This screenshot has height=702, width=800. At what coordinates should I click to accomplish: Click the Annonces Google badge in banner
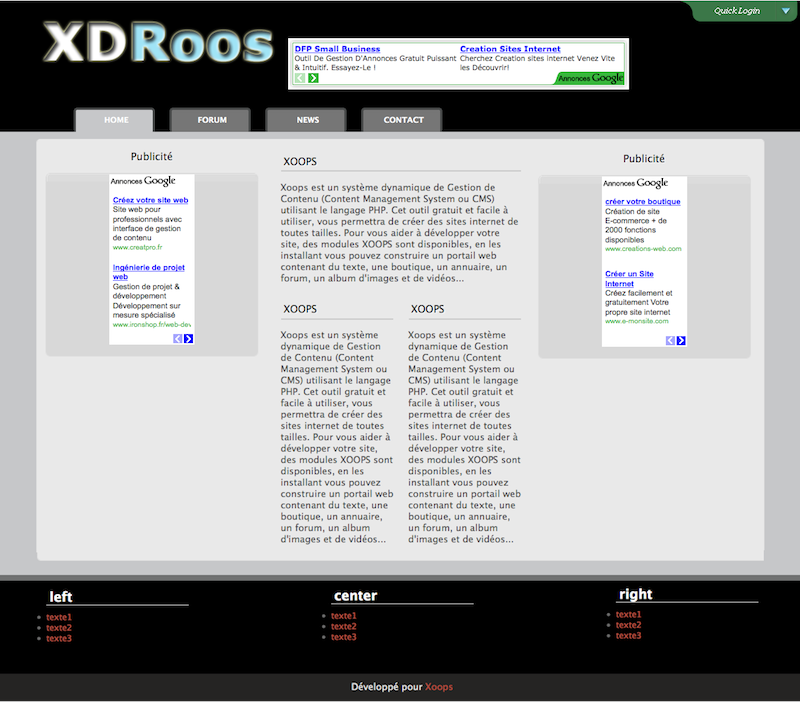590,78
